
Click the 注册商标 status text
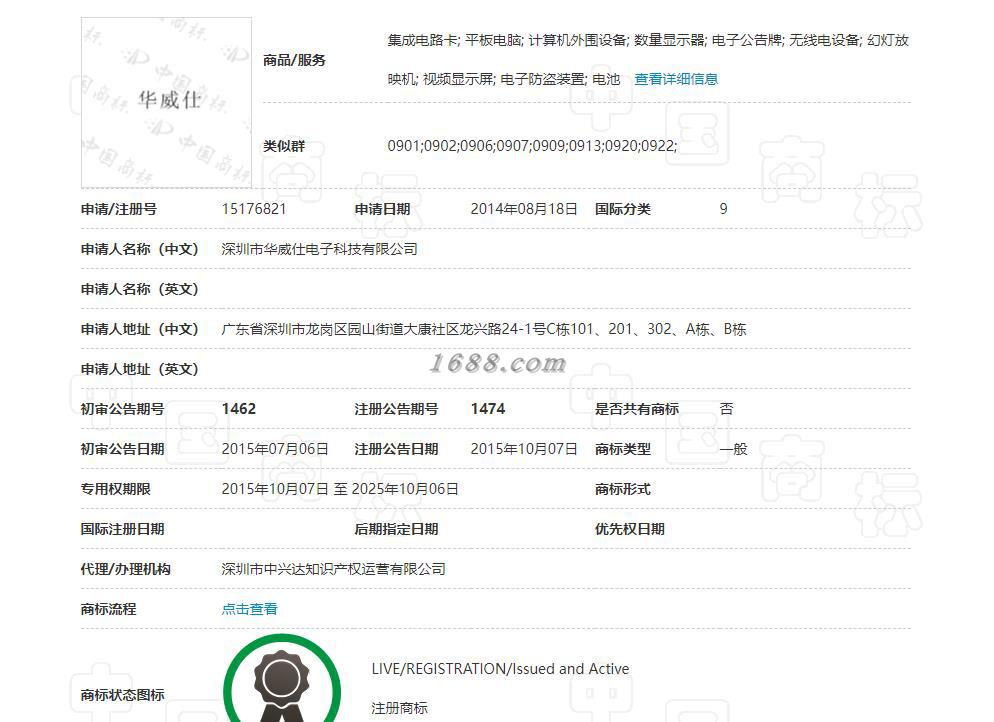pos(399,708)
